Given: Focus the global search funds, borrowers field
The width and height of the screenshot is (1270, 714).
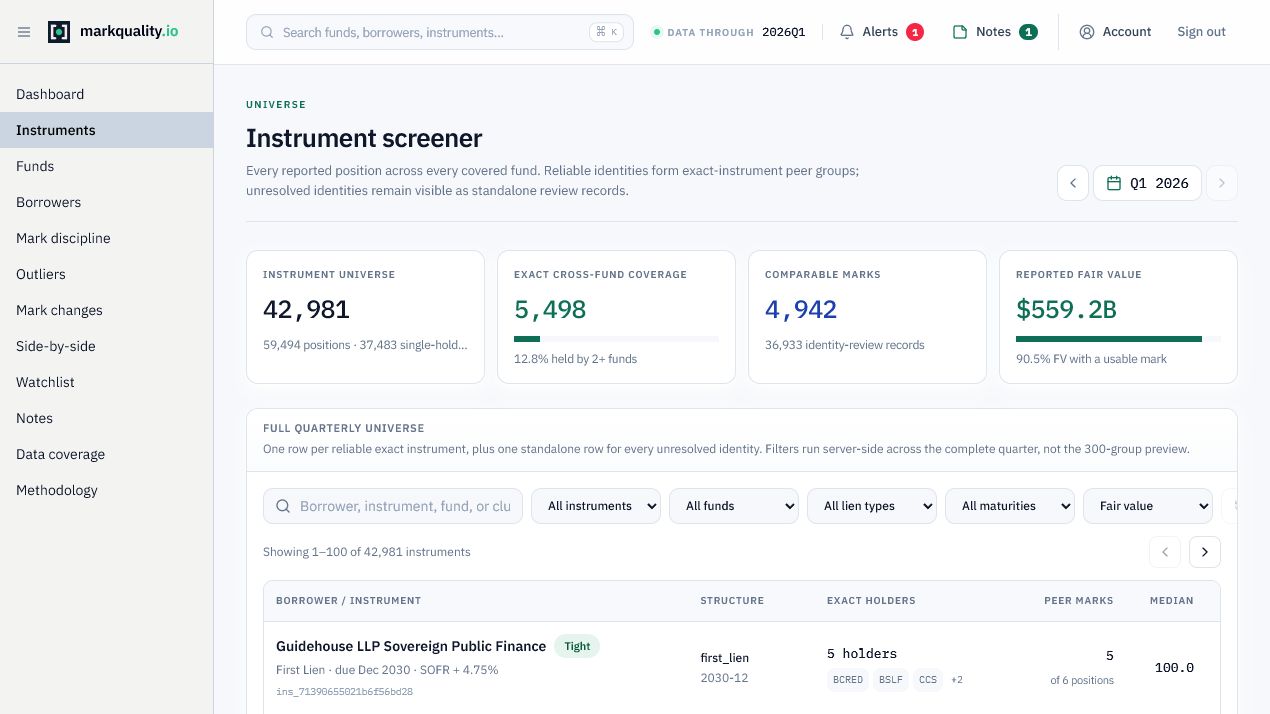Looking at the screenshot, I should (x=440, y=32).
